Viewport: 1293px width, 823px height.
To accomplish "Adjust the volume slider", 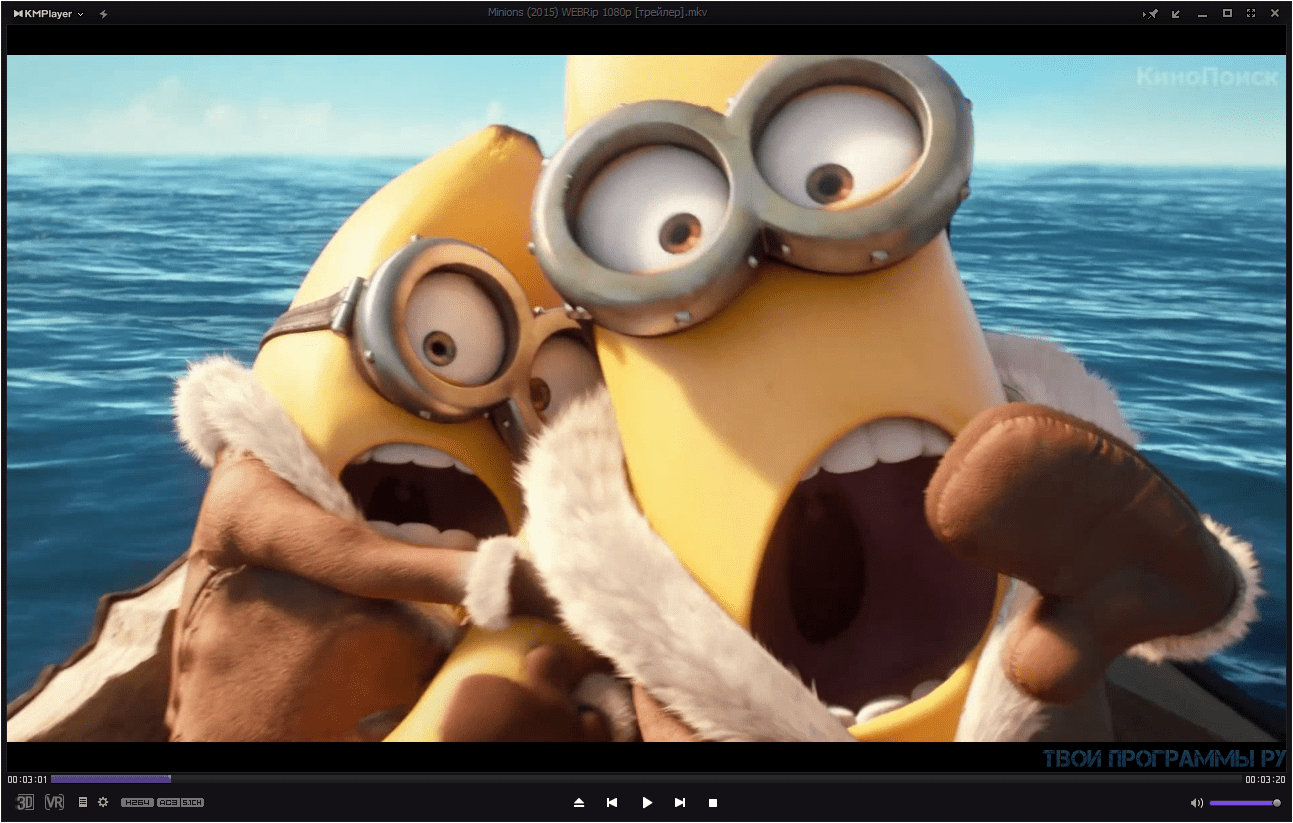I will click(1245, 802).
